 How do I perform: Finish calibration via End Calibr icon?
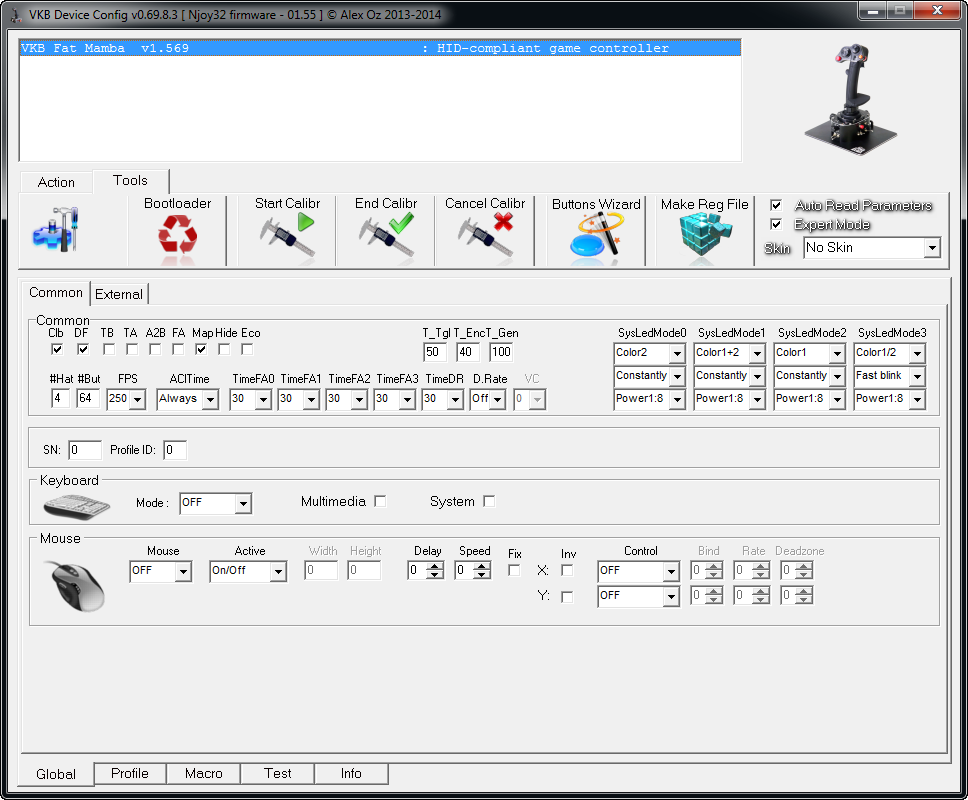click(386, 234)
